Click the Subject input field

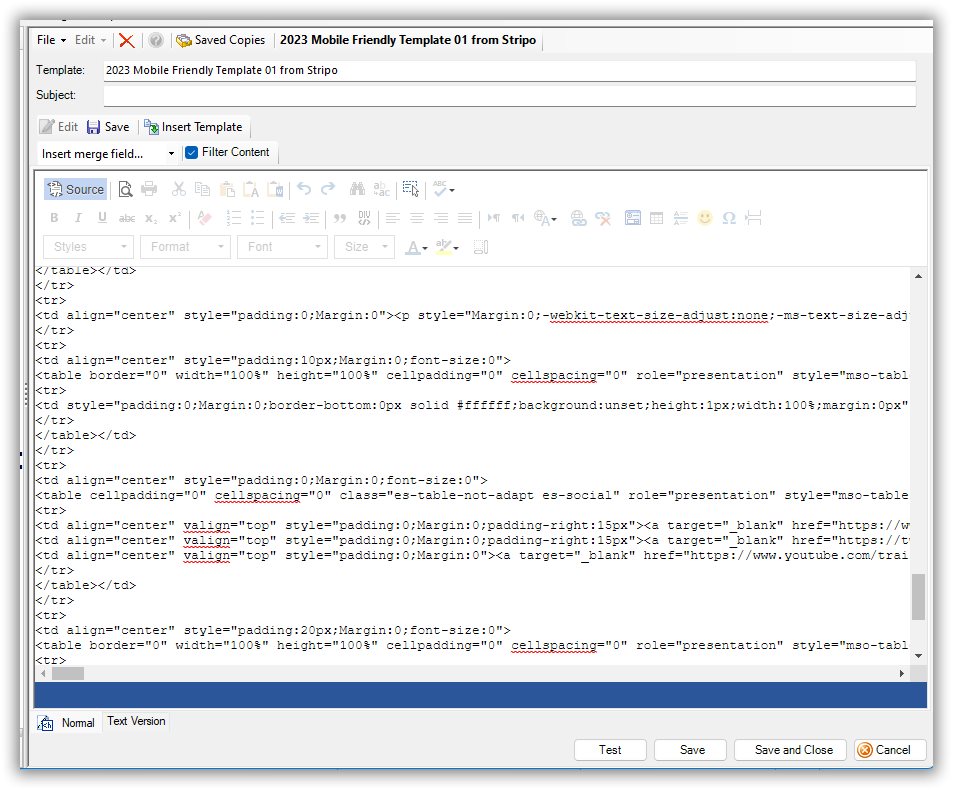pyautogui.click(x=509, y=95)
